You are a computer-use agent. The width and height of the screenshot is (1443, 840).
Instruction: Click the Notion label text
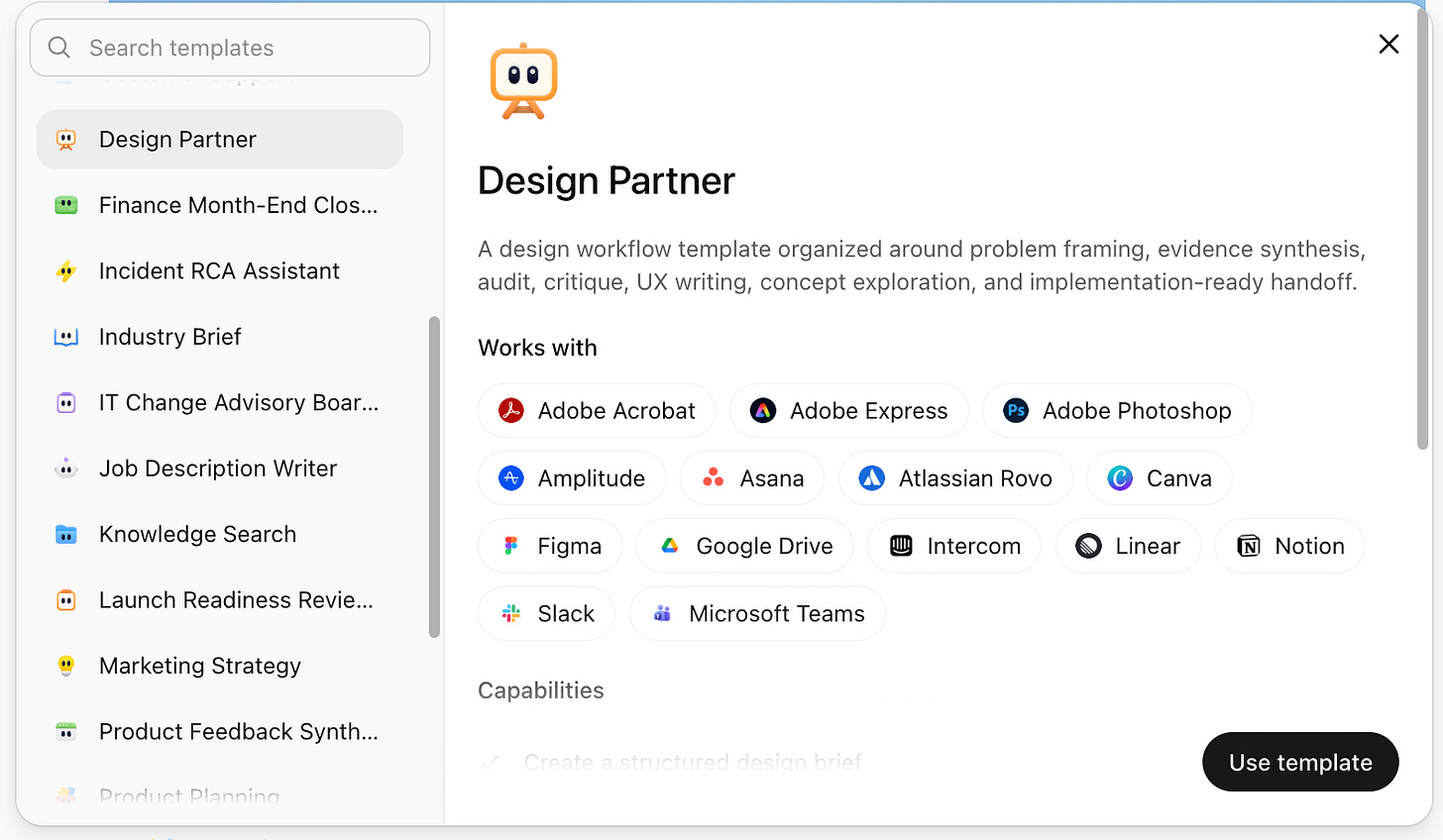pyautogui.click(x=1310, y=546)
